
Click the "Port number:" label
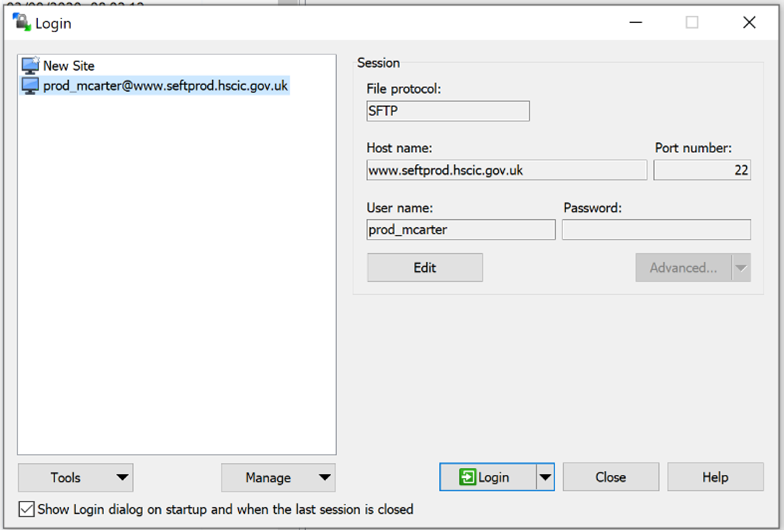point(693,148)
